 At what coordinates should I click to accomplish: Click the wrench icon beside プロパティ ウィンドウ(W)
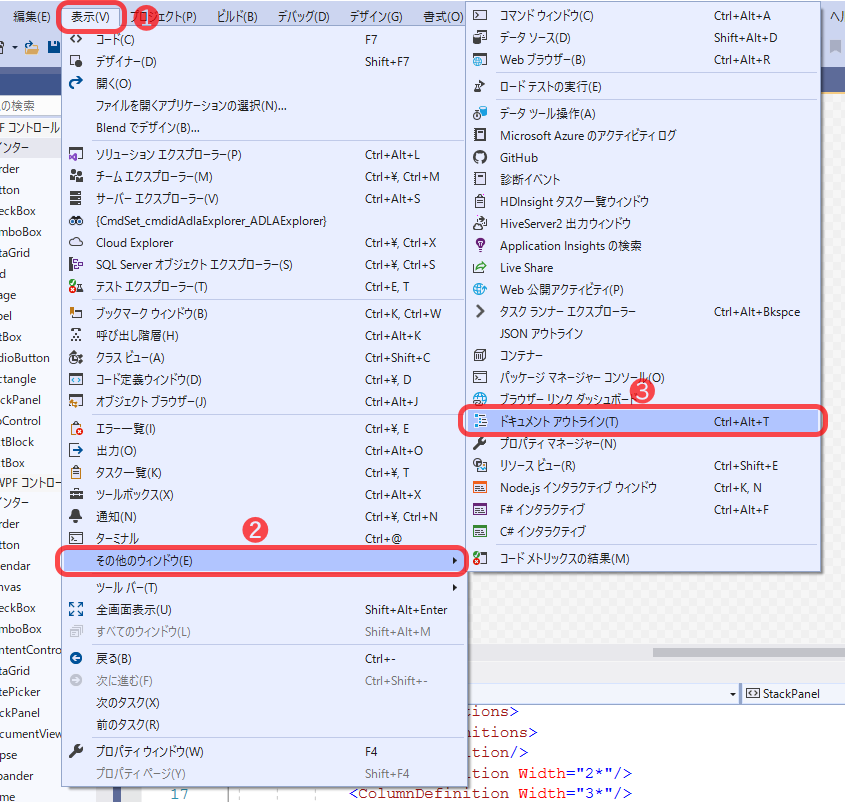[x=76, y=751]
